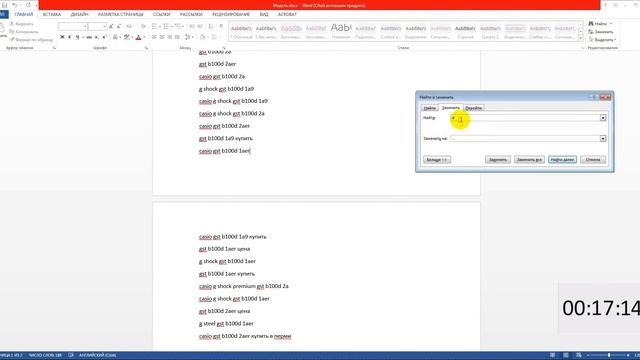Click Заменить in ribbon editing group
Screen dimensions: 640x360
(601, 32)
